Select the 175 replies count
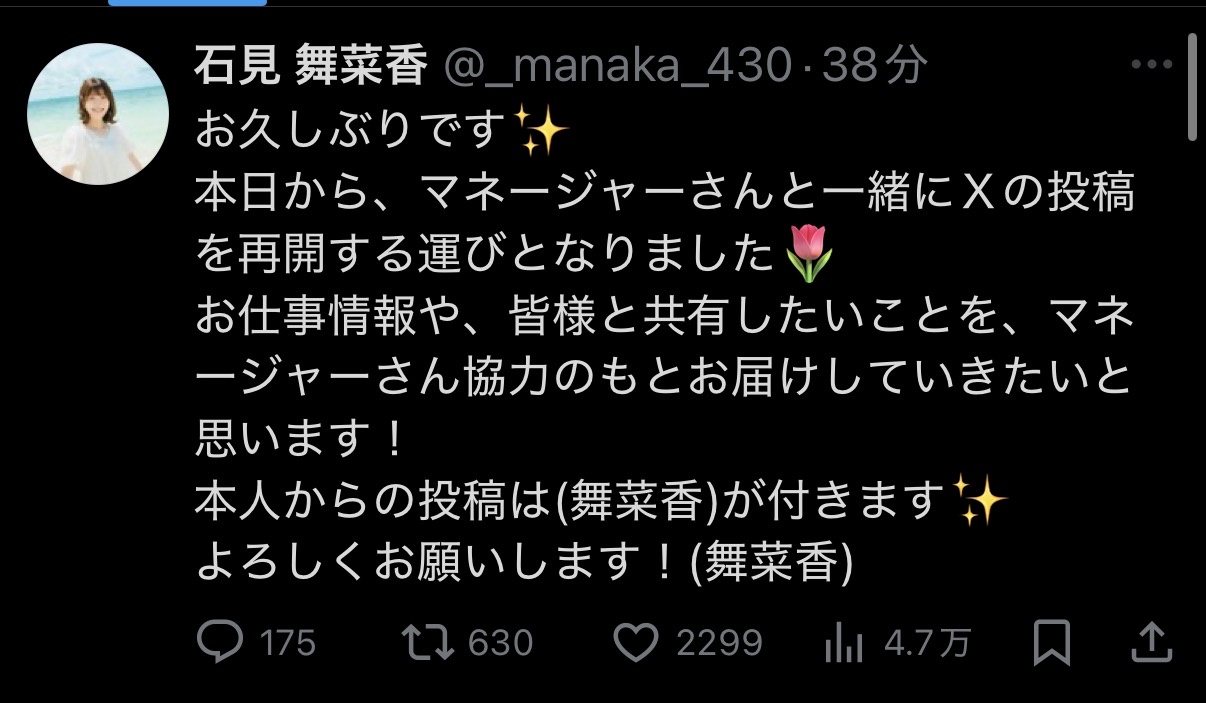Image resolution: width=1206 pixels, height=703 pixels. coord(288,643)
